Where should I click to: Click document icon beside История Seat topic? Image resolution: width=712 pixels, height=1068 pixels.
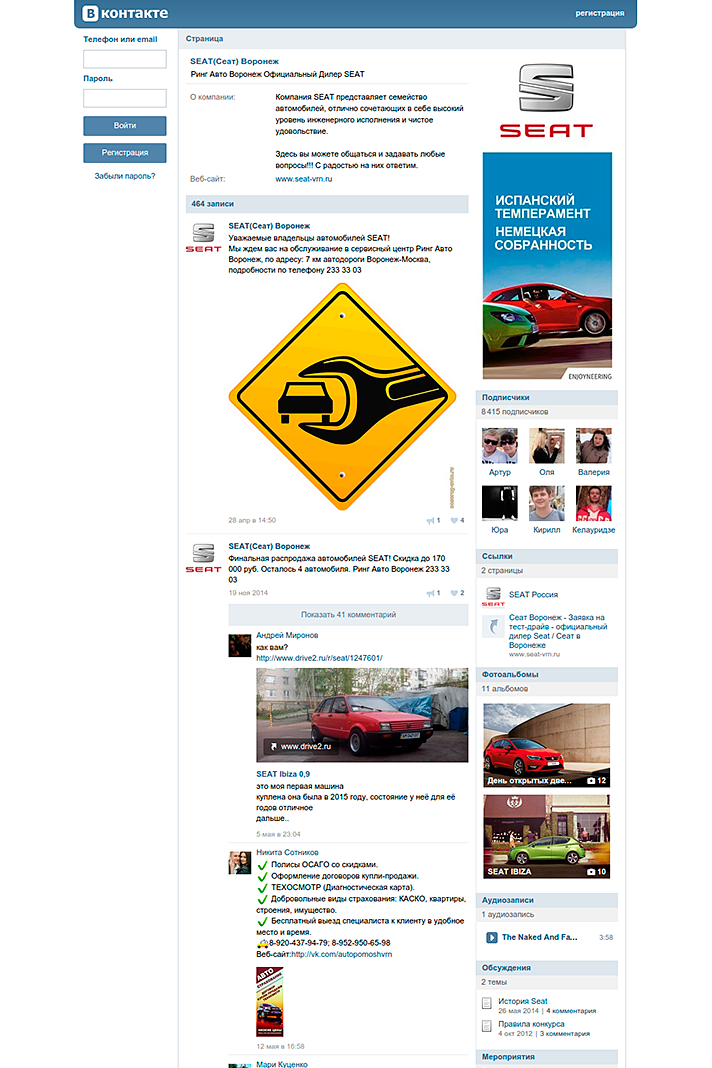pyautogui.click(x=487, y=1003)
